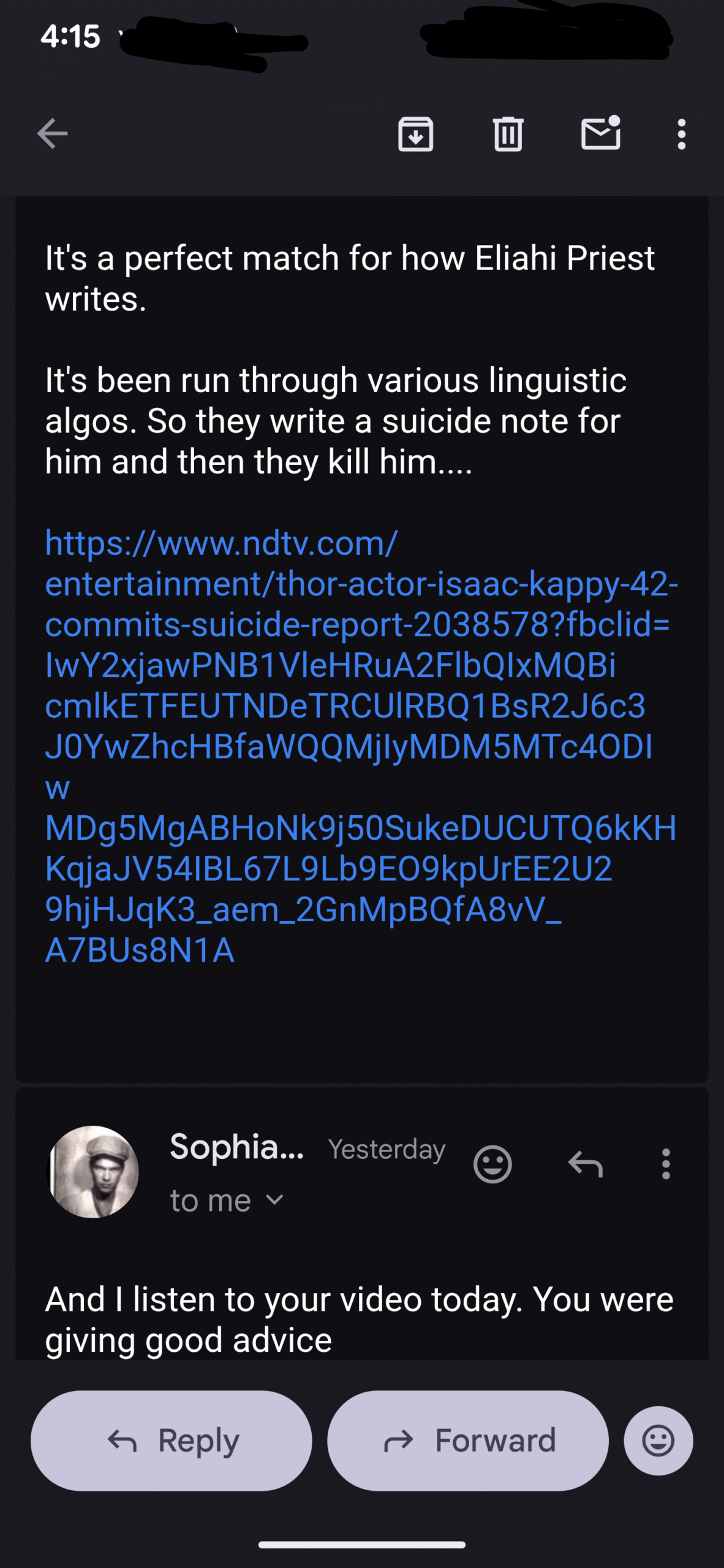The image size is (724, 1568).
Task: Go back using the top arrow
Action: coord(53,134)
